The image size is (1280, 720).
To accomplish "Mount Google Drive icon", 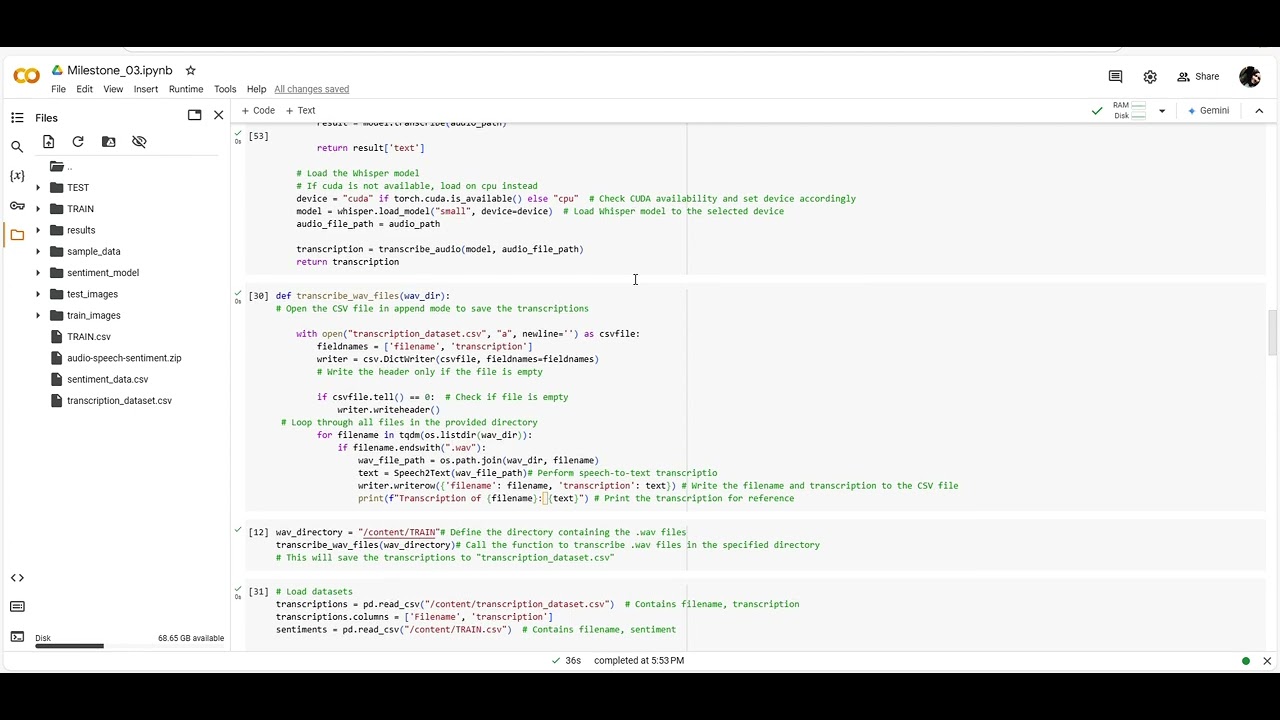I will (109, 142).
